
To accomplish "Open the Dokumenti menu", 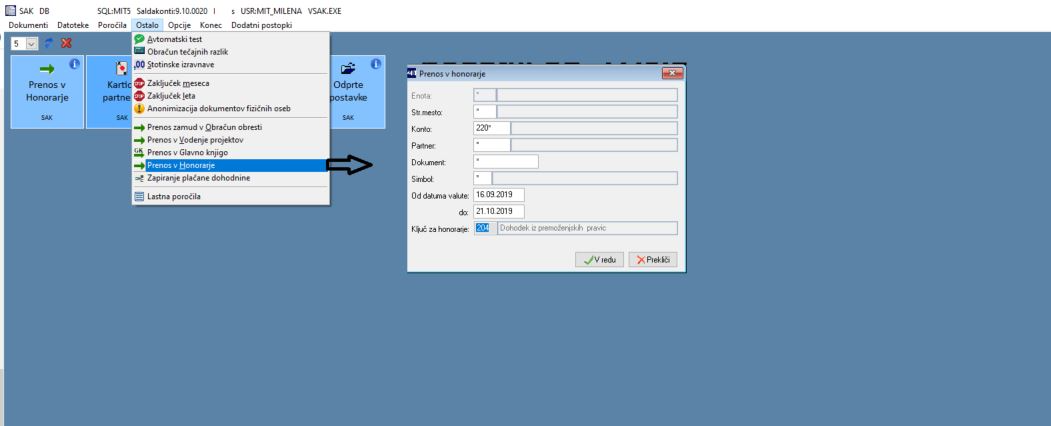I will coord(28,25).
